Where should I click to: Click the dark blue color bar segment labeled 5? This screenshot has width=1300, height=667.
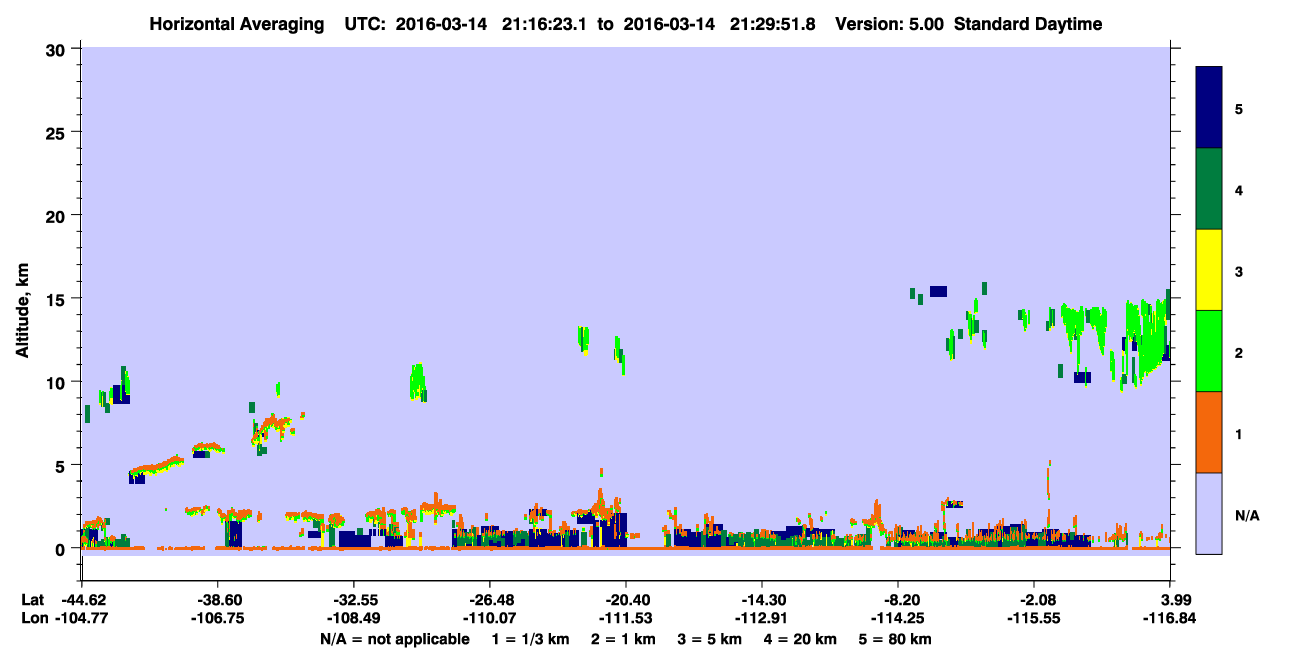point(1209,107)
